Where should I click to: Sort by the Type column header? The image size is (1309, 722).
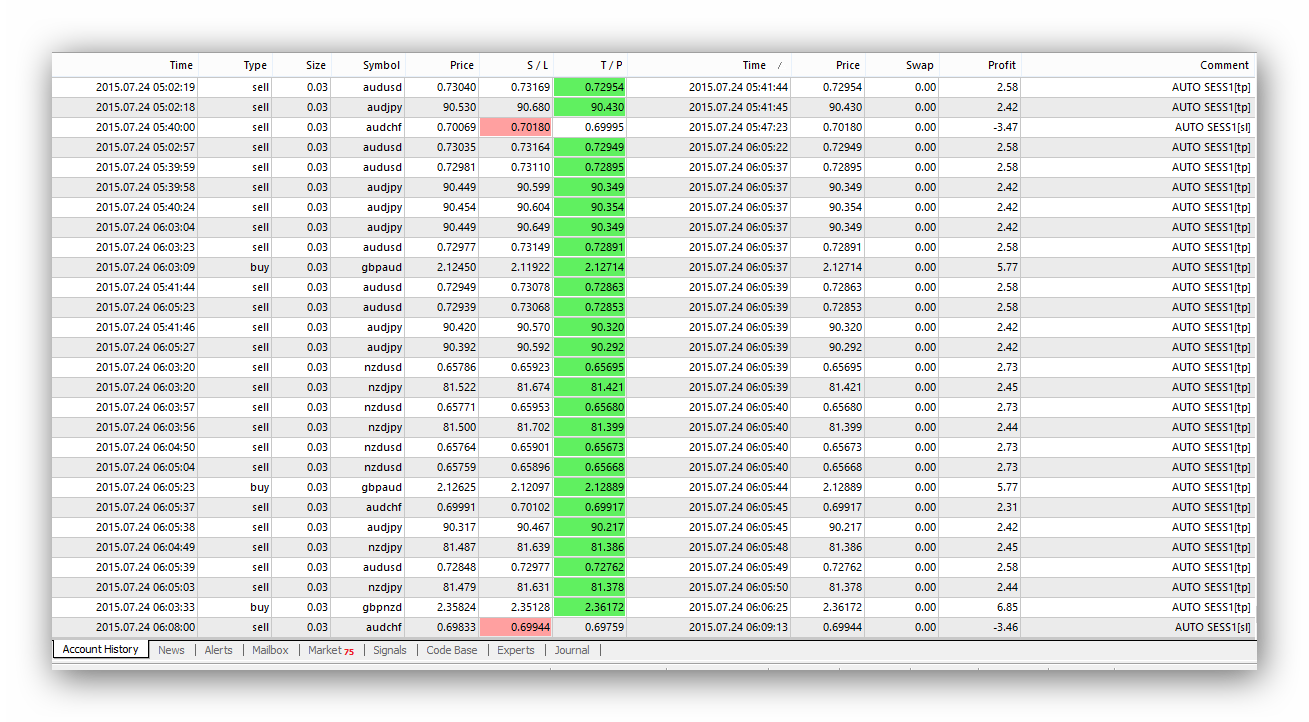coord(235,65)
